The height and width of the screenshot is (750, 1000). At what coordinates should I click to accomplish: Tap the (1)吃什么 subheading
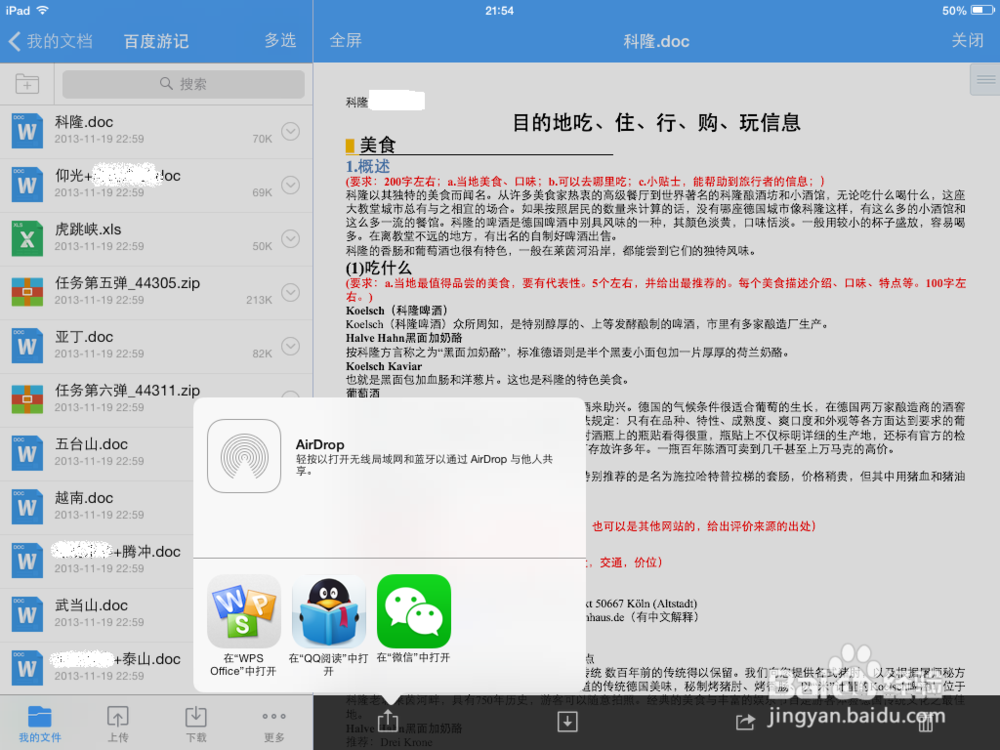click(379, 268)
